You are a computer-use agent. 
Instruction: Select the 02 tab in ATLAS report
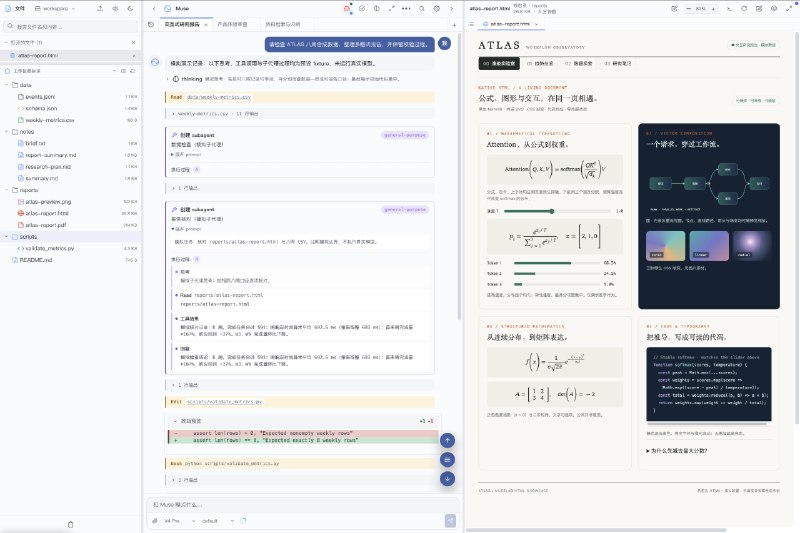tap(579, 63)
